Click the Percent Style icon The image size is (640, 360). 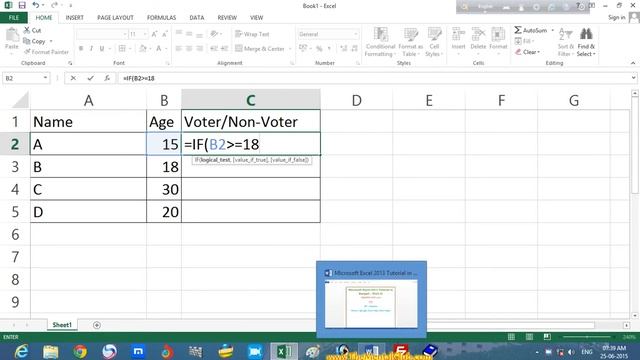pyautogui.click(x=319, y=49)
